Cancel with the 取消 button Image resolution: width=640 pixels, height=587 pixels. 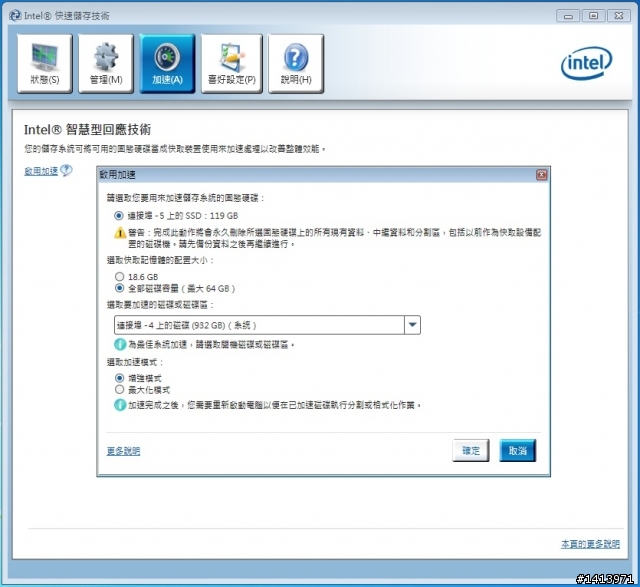518,451
